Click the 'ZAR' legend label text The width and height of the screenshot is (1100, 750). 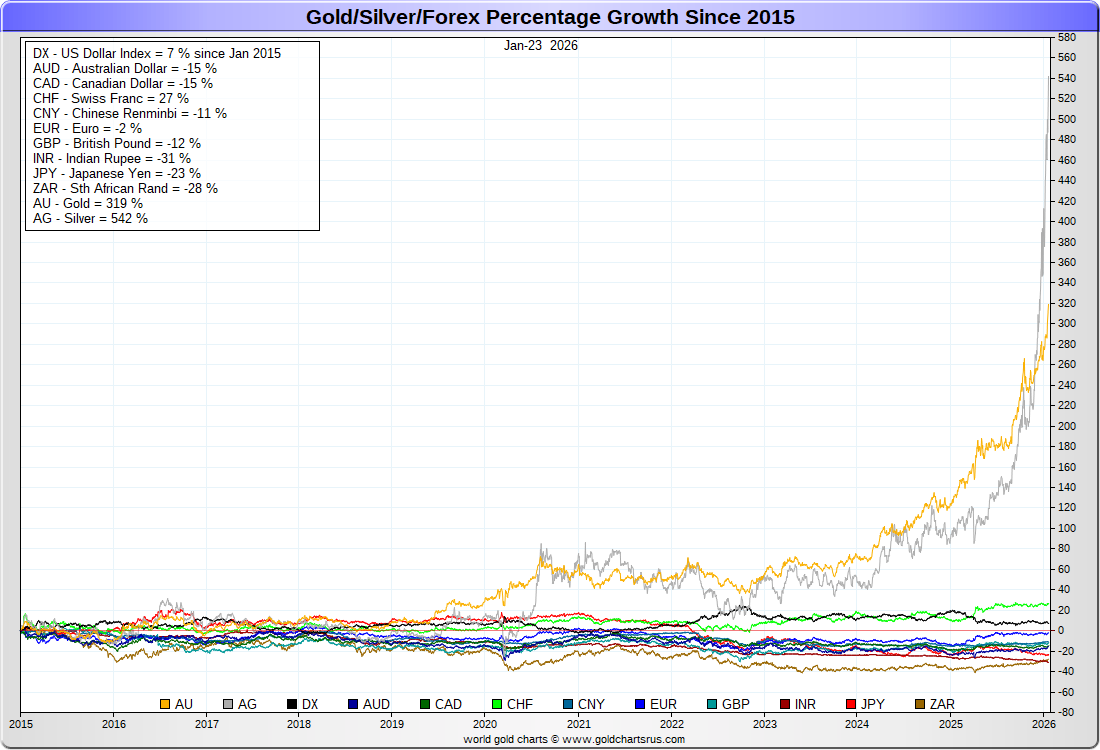coord(942,704)
